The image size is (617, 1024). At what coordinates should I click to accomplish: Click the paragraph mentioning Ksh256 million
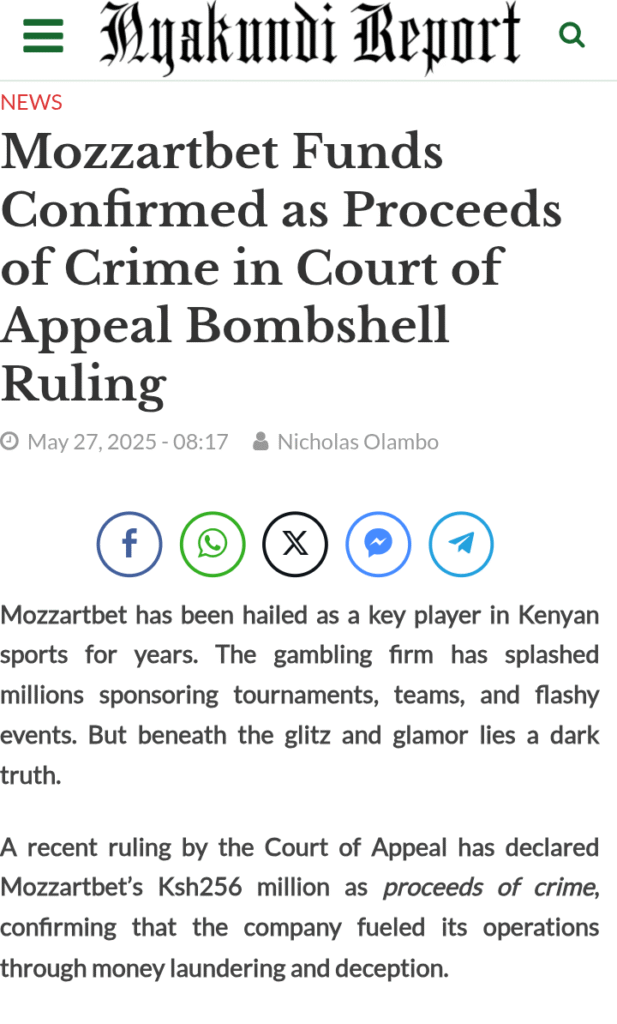[300, 908]
